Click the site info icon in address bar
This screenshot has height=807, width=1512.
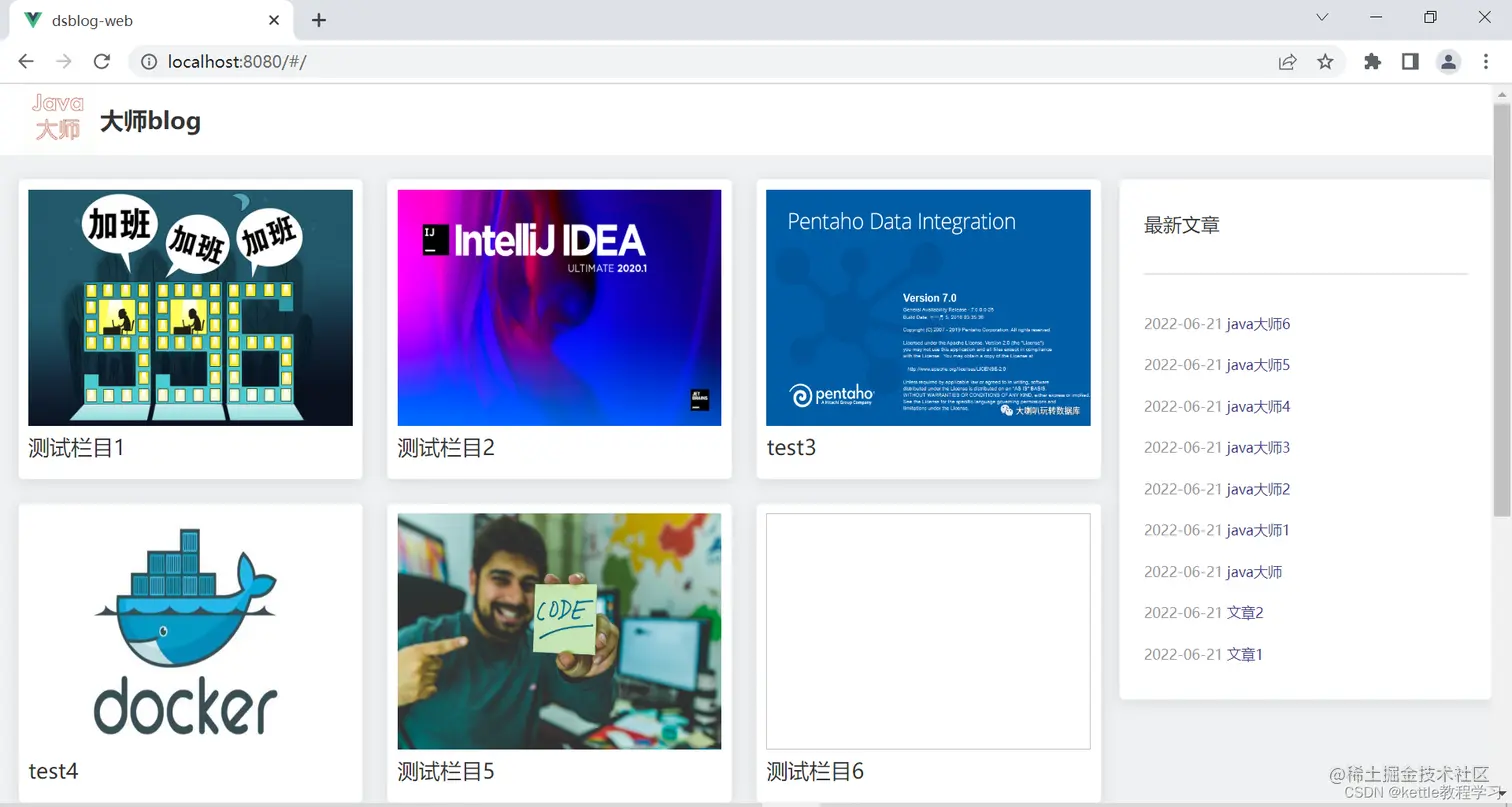pyautogui.click(x=149, y=62)
